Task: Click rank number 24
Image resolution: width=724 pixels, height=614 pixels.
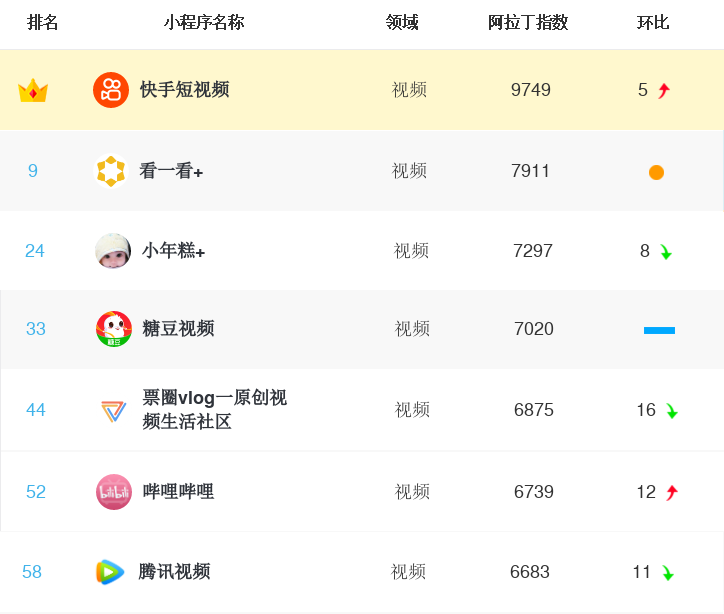Action: click(35, 251)
